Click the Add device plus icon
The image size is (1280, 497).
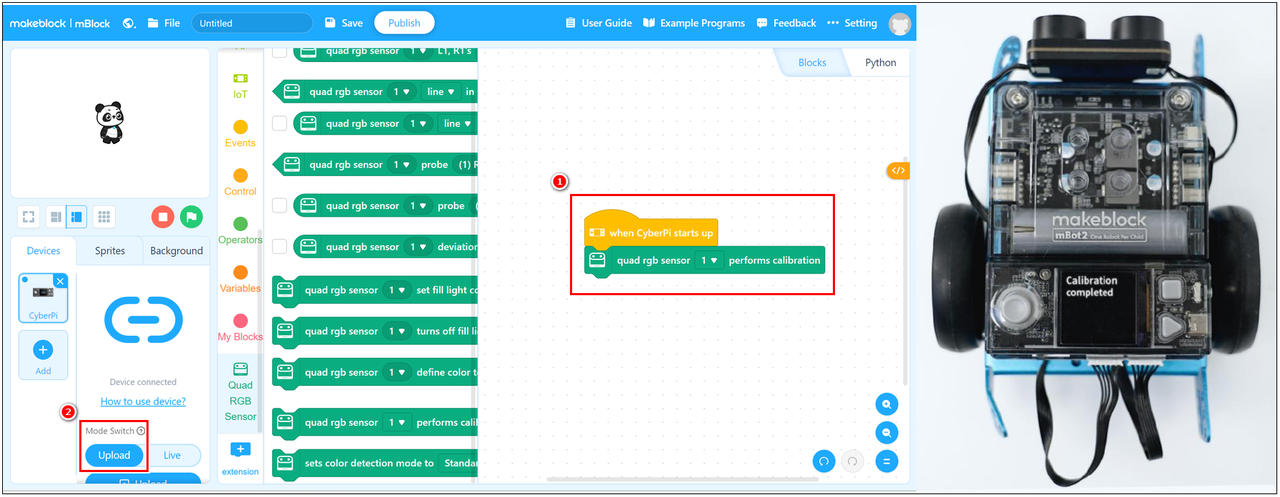point(43,350)
